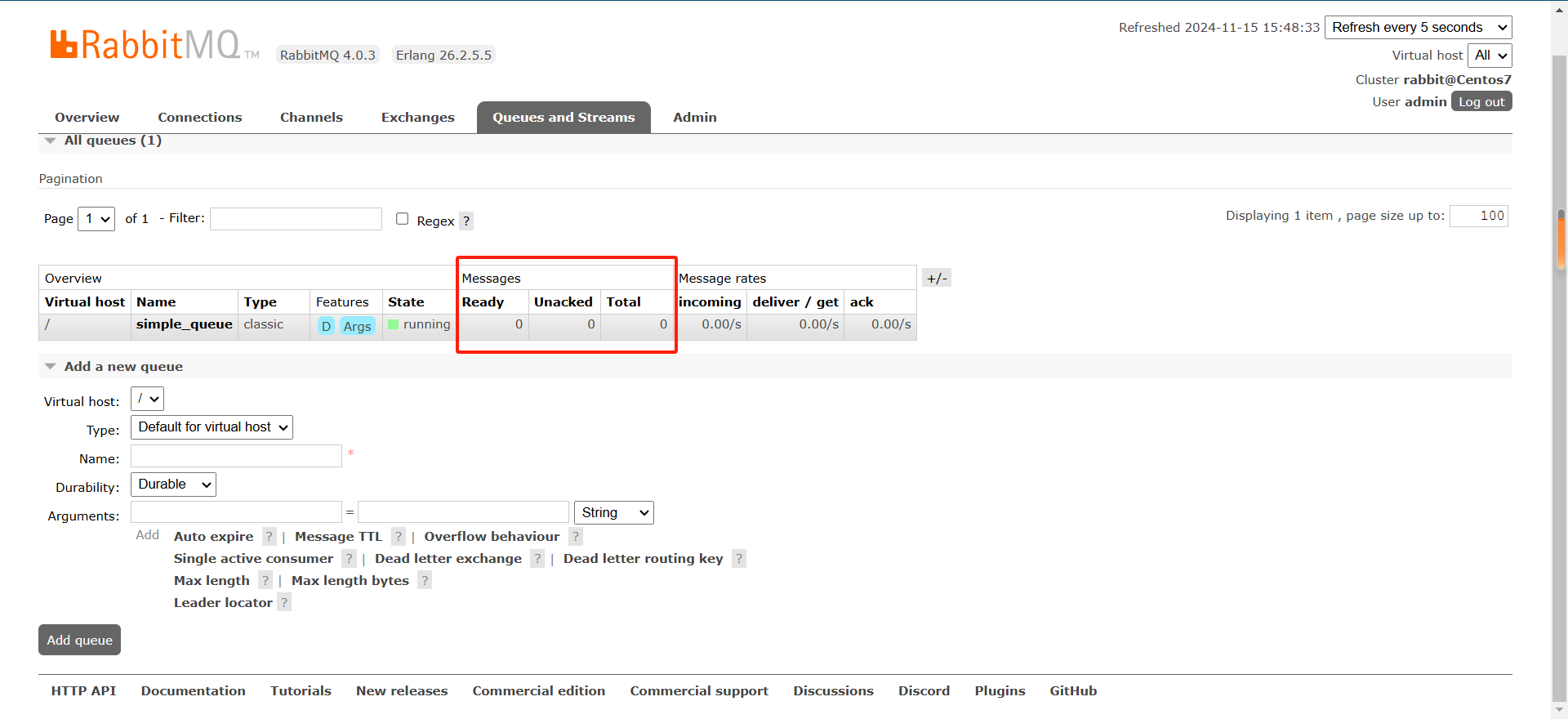1568x719 pixels.
Task: Add Dead letter exchange argument
Action: click(x=448, y=559)
